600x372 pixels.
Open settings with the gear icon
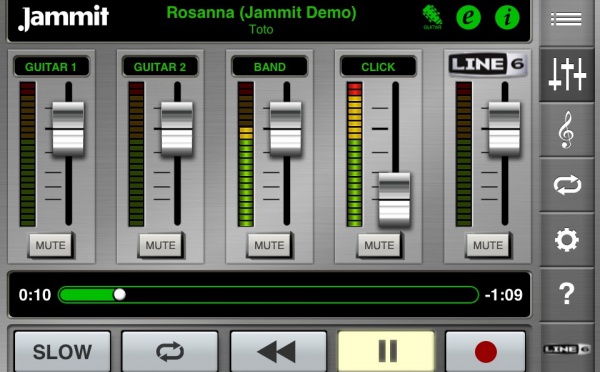tap(567, 240)
